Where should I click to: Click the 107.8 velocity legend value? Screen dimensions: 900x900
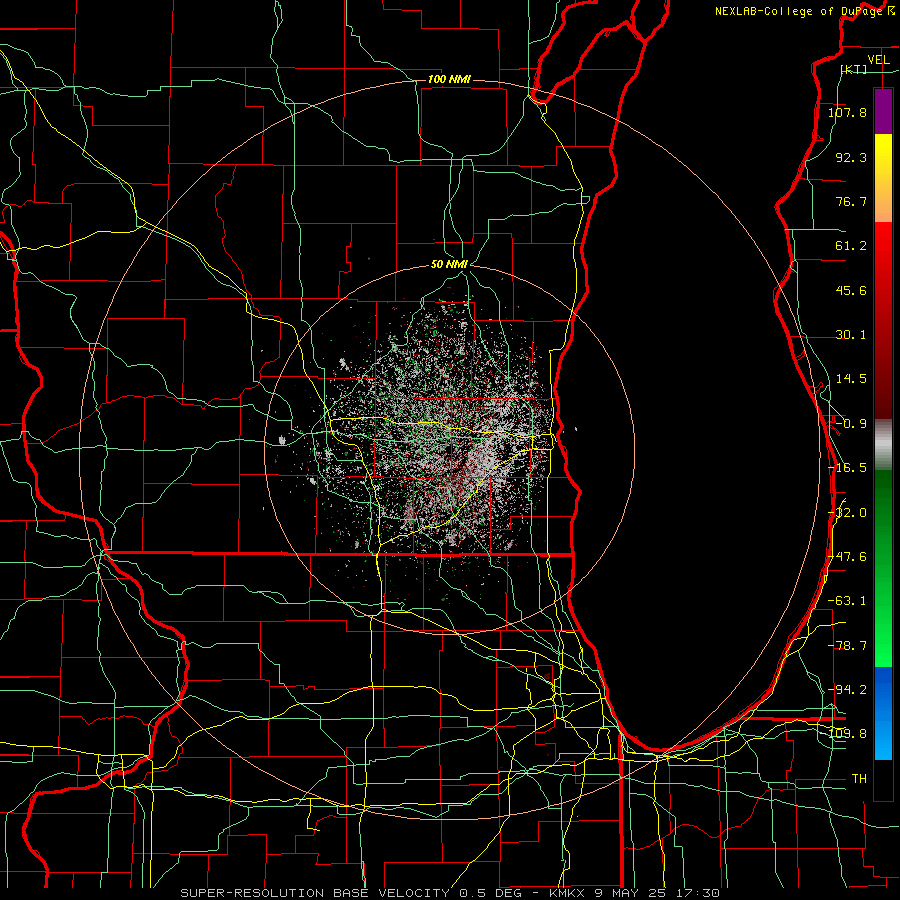pyautogui.click(x=847, y=112)
